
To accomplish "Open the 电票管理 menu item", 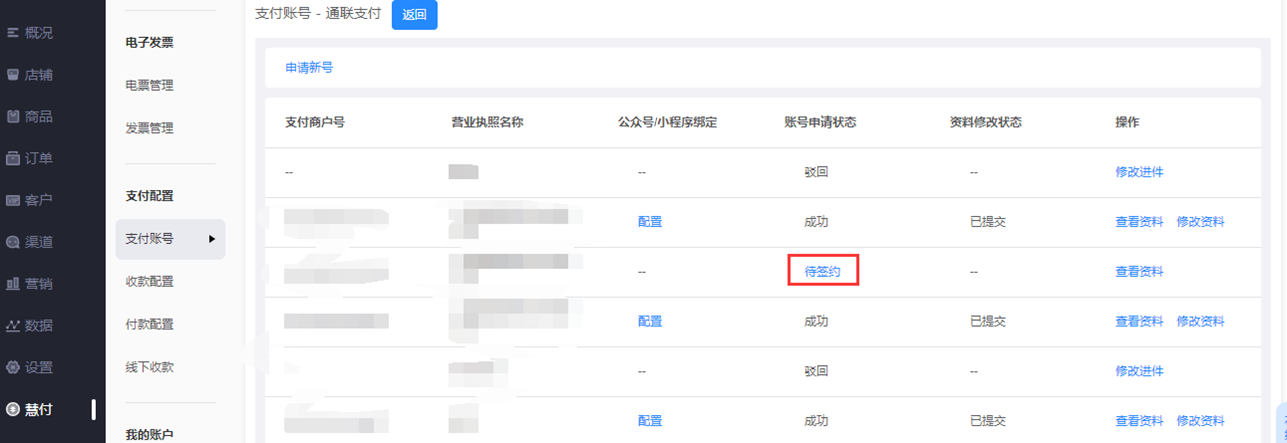I will 149,86.
